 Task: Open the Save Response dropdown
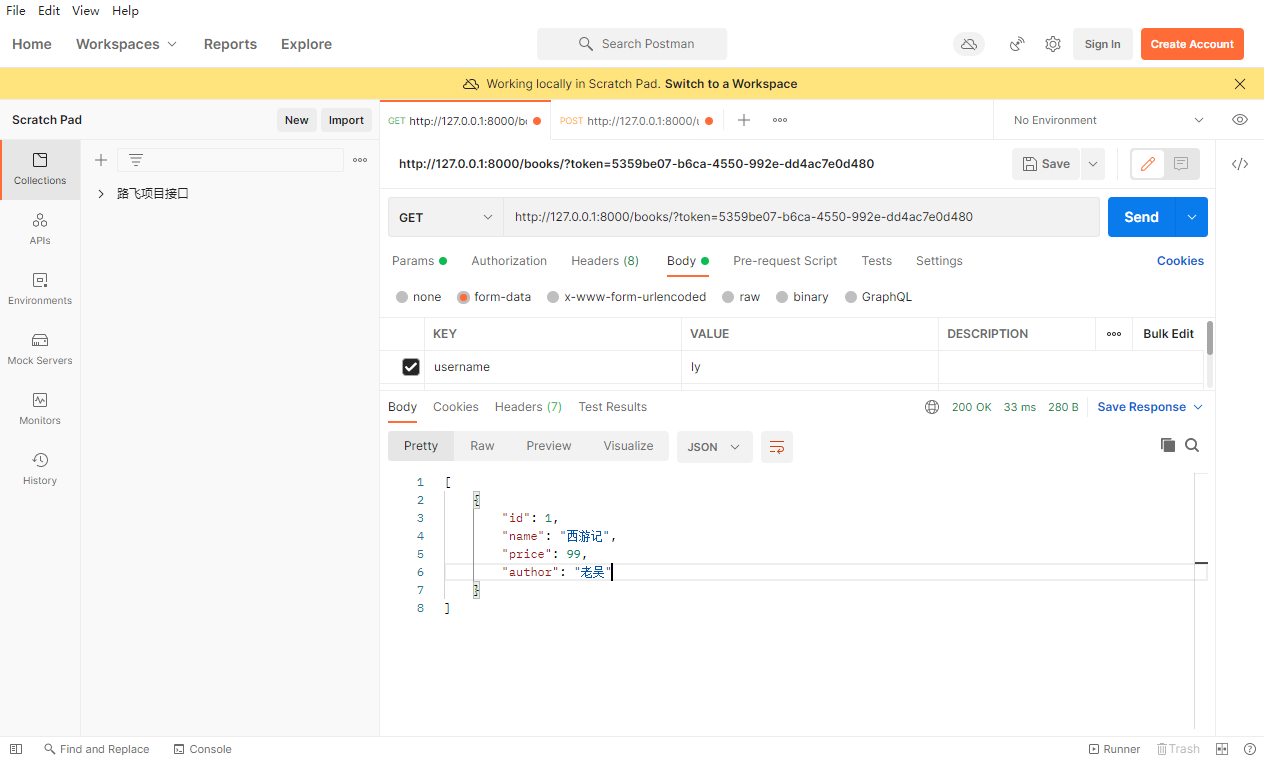pyautogui.click(x=1150, y=407)
